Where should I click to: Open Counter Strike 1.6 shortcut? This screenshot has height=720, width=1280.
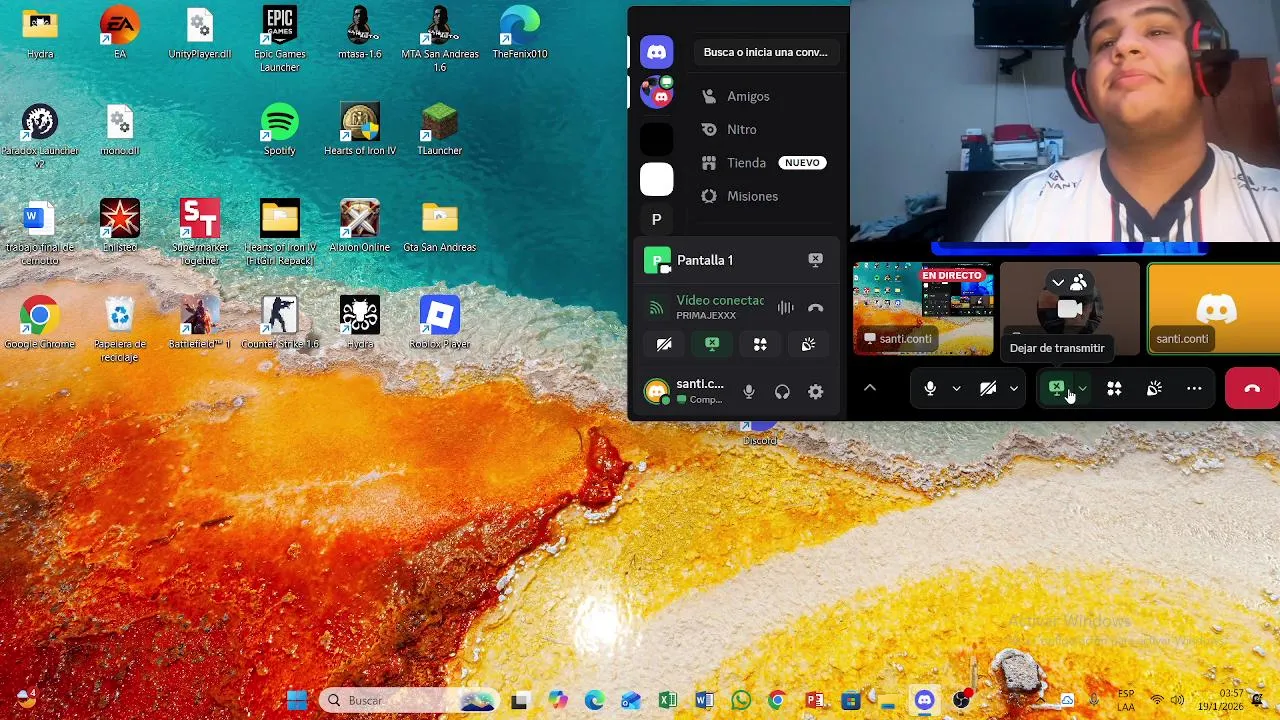coord(280,323)
